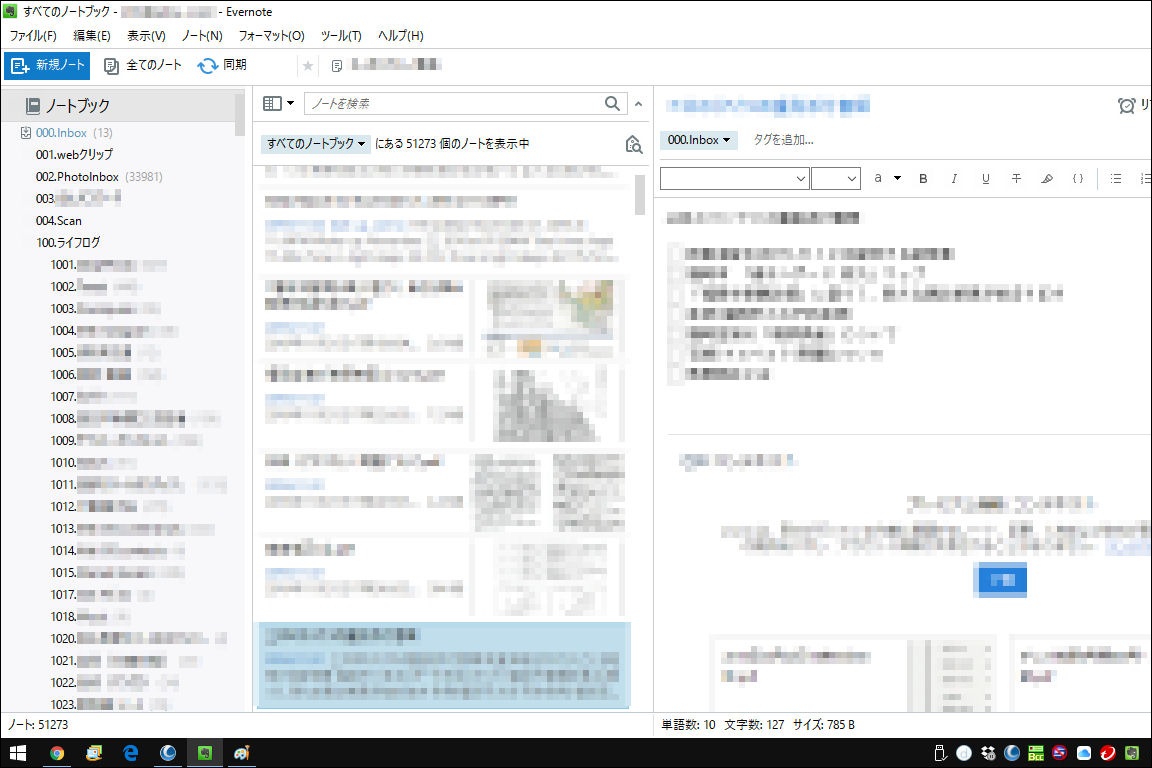Screen dimensions: 1152x768
Task: Click the ノートを検索 search field
Action: pyautogui.click(x=453, y=104)
